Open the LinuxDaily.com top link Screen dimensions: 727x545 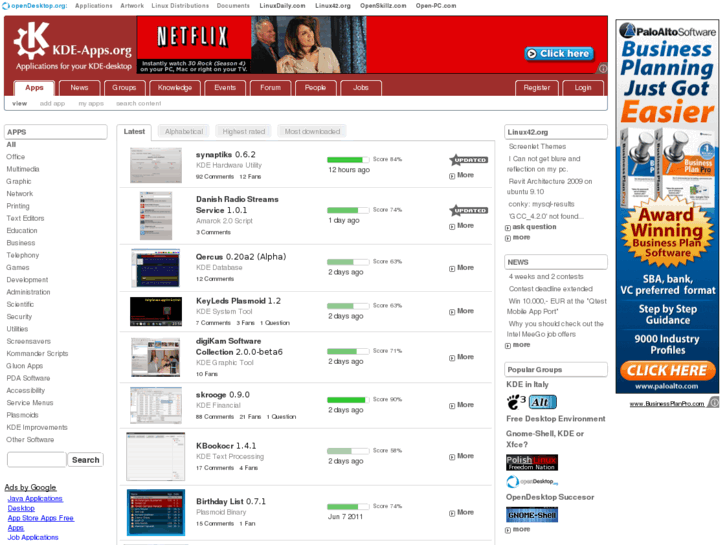tap(282, 6)
